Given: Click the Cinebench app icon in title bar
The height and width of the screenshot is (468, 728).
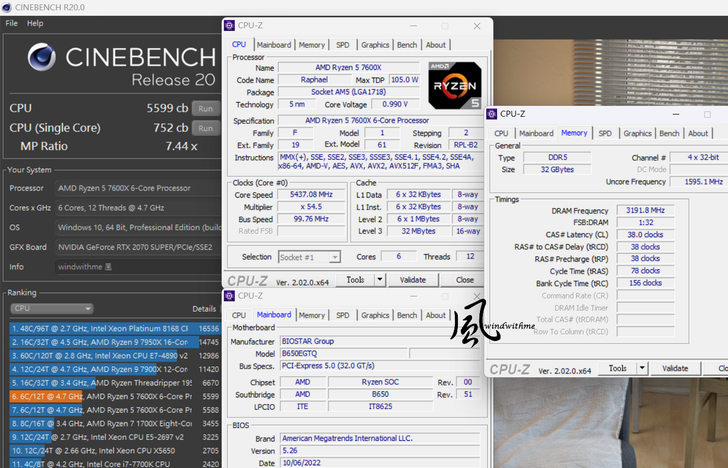Looking at the screenshot, I should tap(7, 8).
